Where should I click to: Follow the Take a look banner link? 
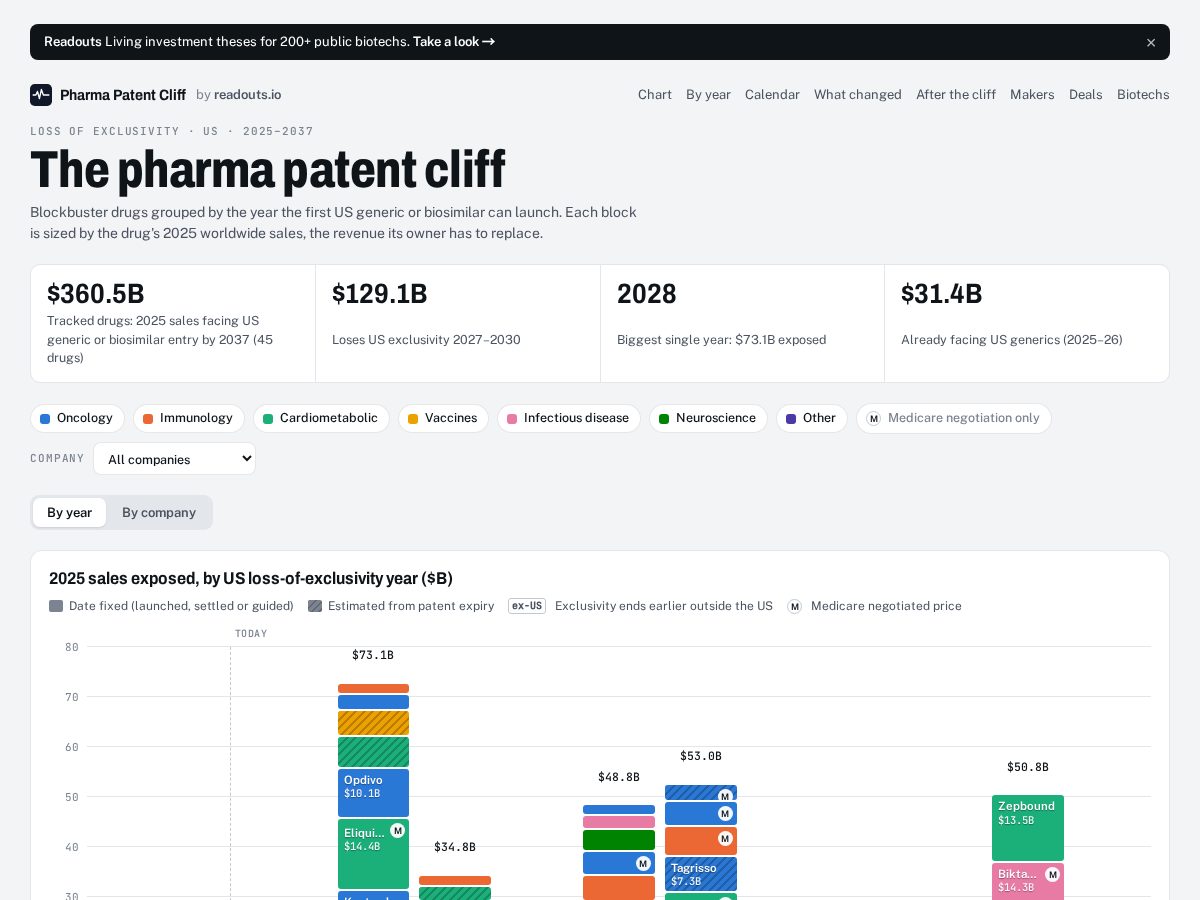(454, 42)
